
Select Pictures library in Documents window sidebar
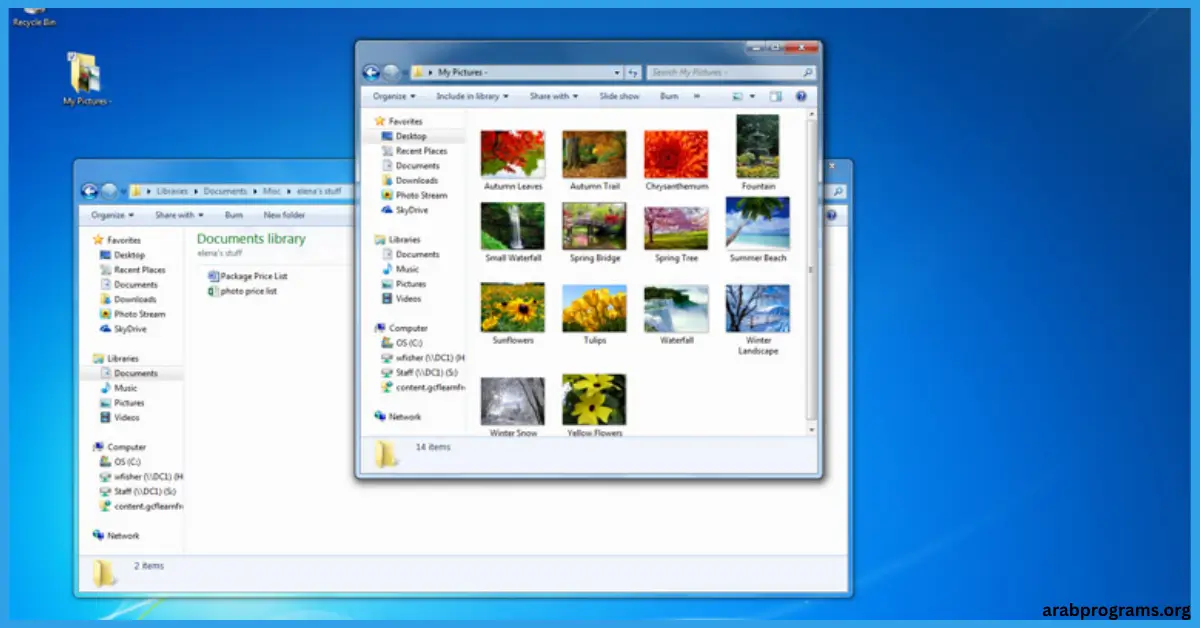point(121,402)
